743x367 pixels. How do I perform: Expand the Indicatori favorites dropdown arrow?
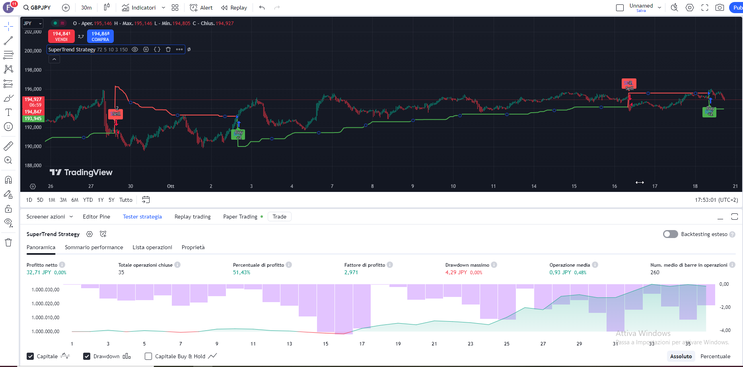tap(163, 8)
